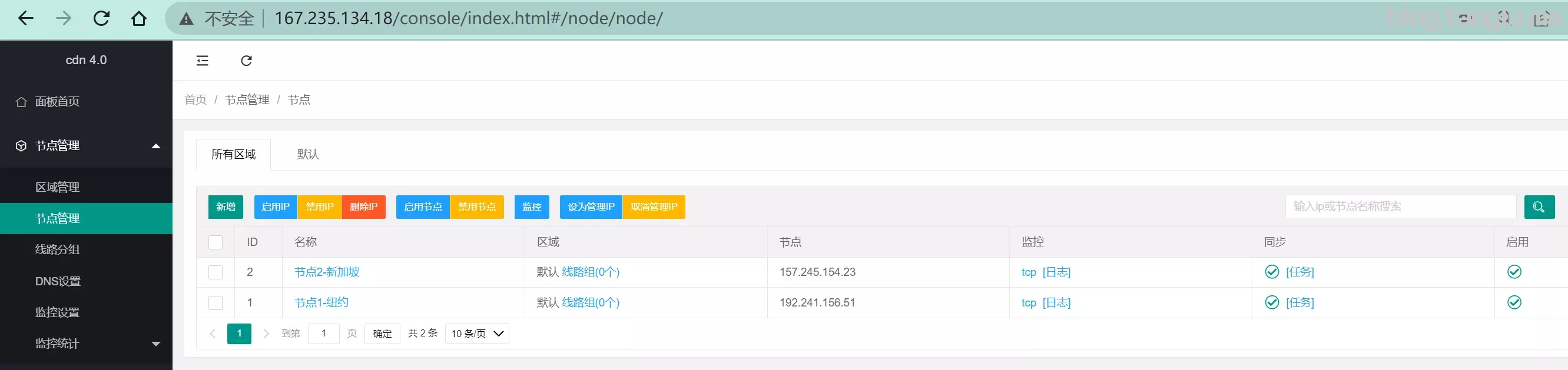Click sync status check icon for 节点2-新加坡
Viewport: 1568px width, 370px height.
click(x=1272, y=272)
